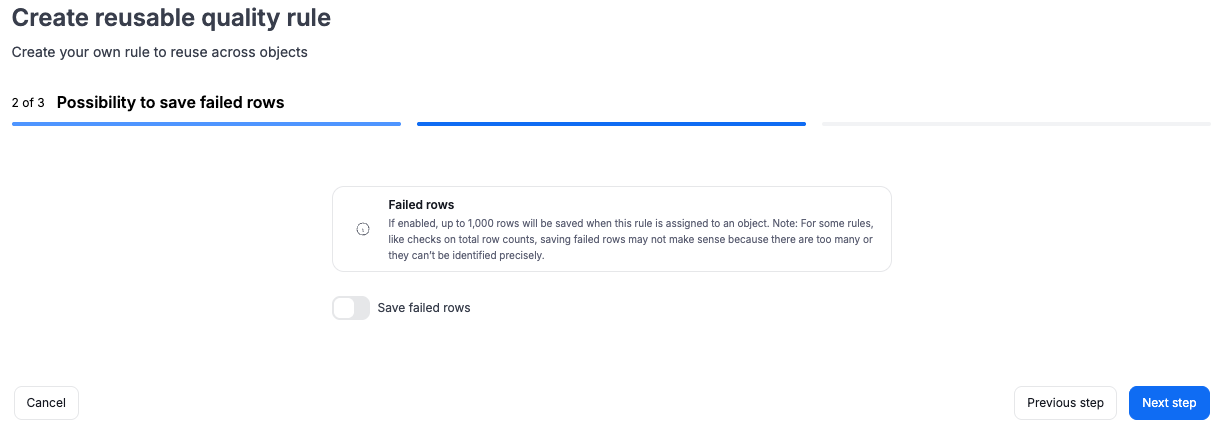The width and height of the screenshot is (1226, 437).
Task: Click the info icon beside Failed rows
Action: coord(363,229)
